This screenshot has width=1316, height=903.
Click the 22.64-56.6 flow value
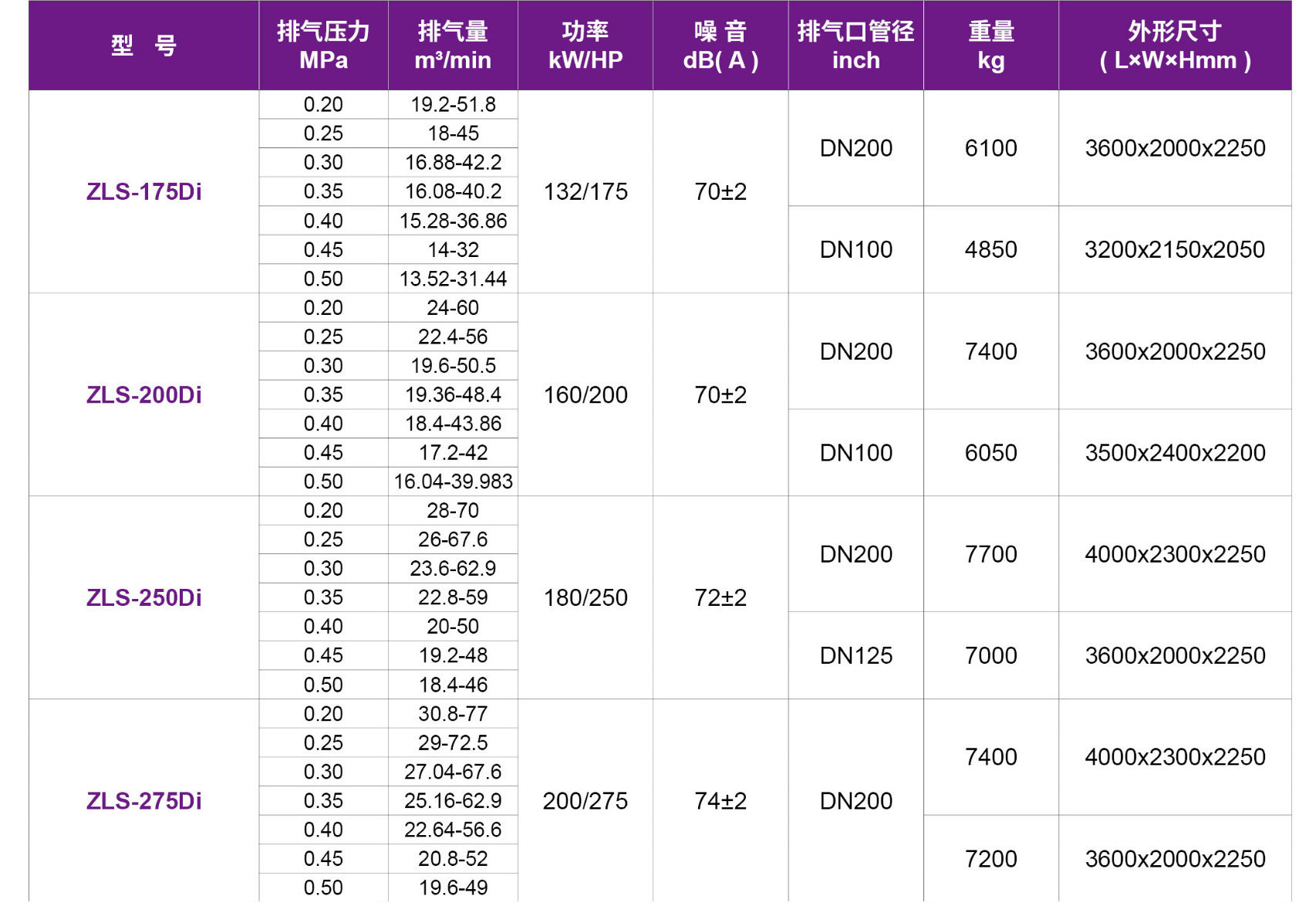(453, 830)
